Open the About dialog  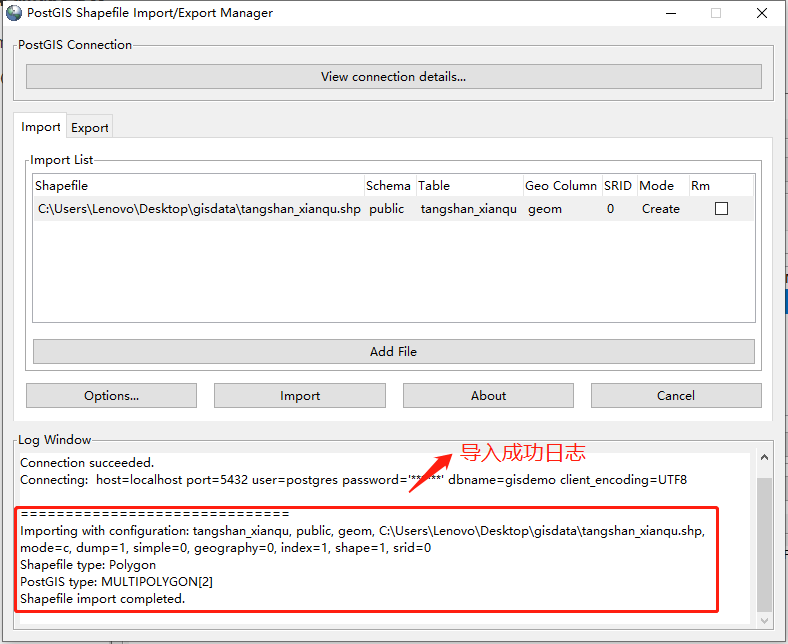pyautogui.click(x=488, y=396)
